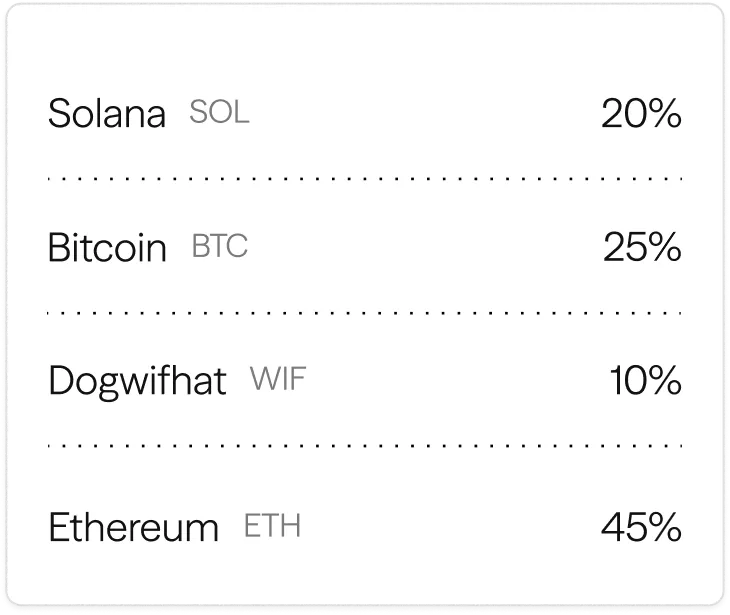The width and height of the screenshot is (730, 615).
Task: Select Bitcoin's 25% allocation value
Action: point(641,248)
